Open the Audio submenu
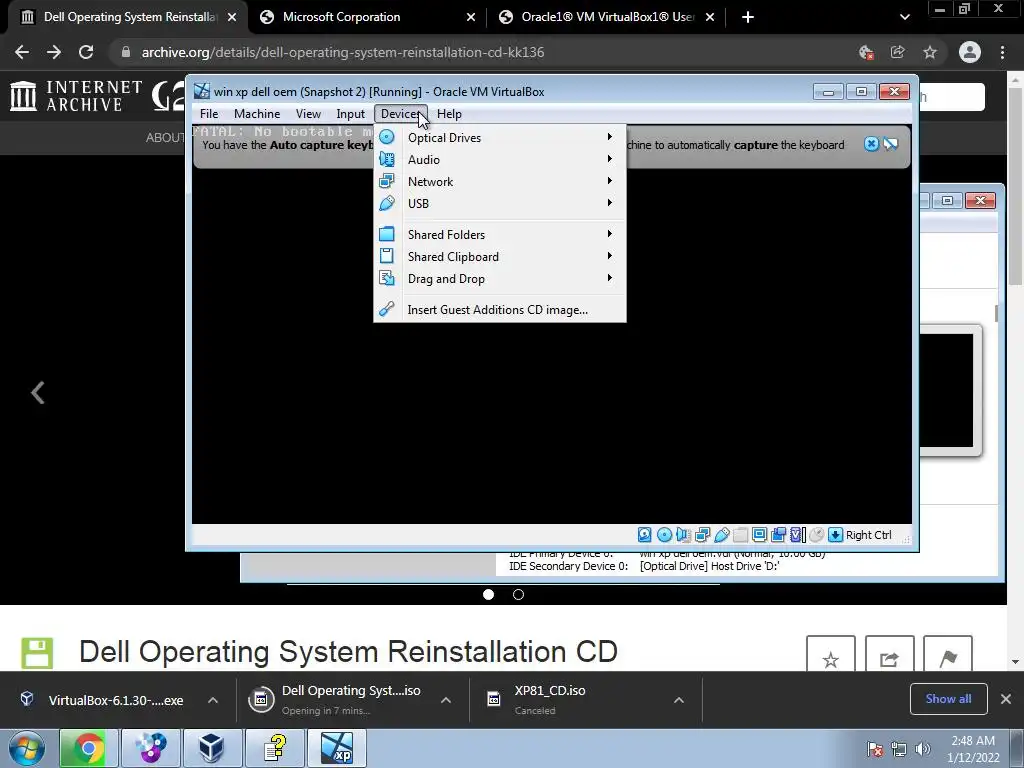Image resolution: width=1024 pixels, height=768 pixels. tap(500, 159)
